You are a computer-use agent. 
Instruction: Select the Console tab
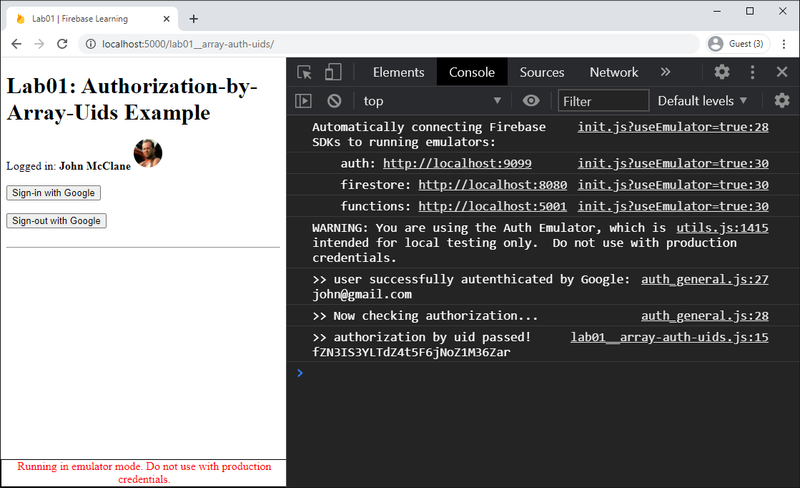472,72
